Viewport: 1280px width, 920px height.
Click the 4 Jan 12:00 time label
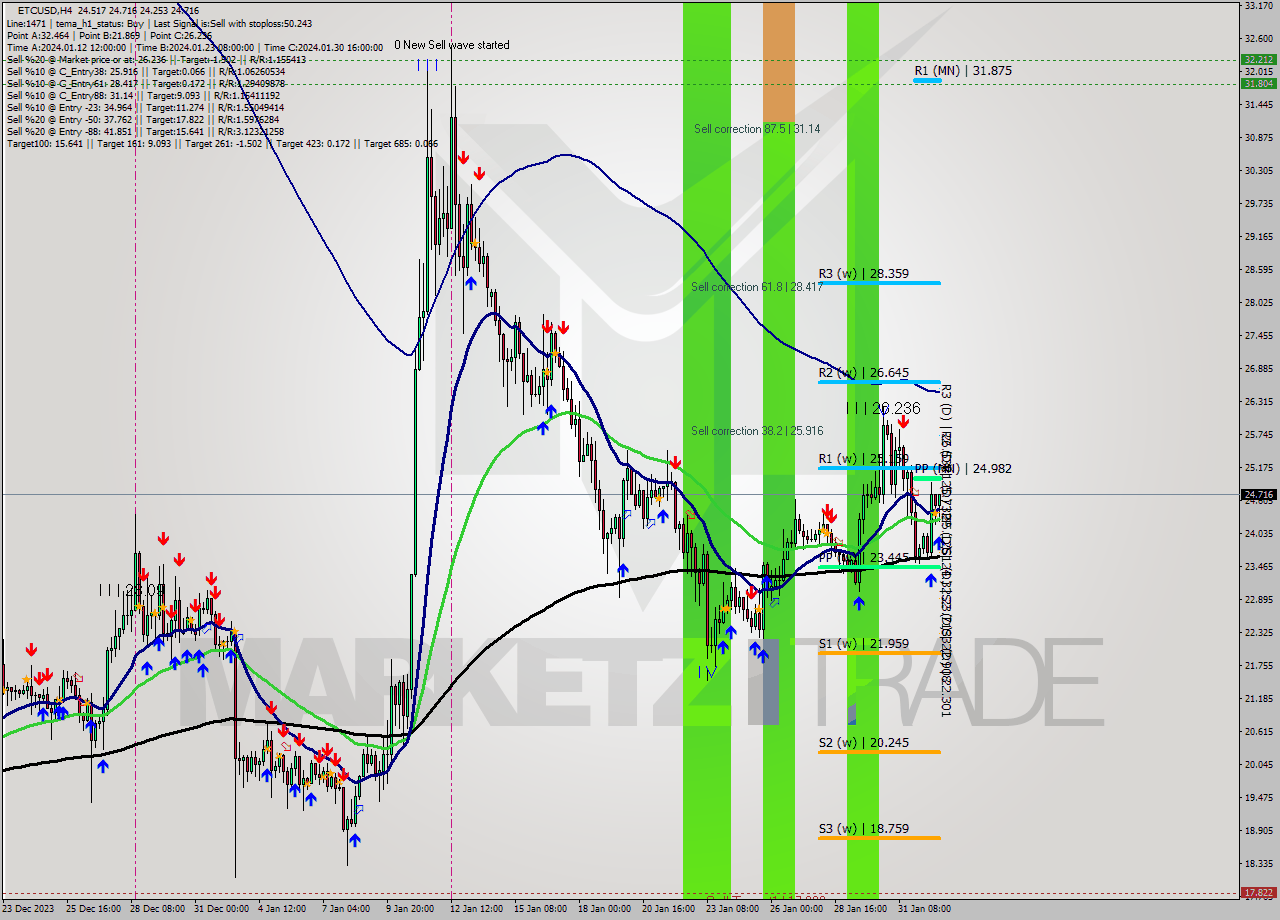281,909
